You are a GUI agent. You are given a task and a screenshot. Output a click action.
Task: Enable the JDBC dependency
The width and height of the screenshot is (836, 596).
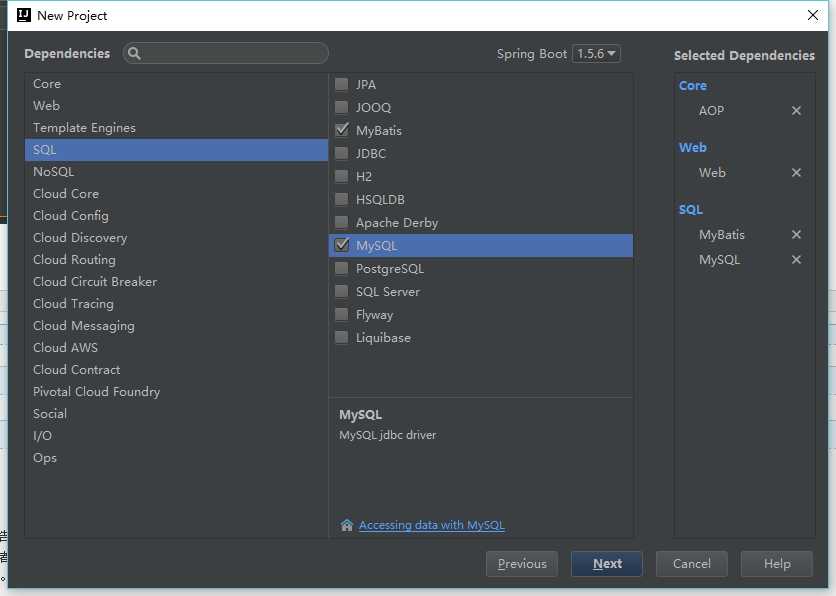pos(342,154)
